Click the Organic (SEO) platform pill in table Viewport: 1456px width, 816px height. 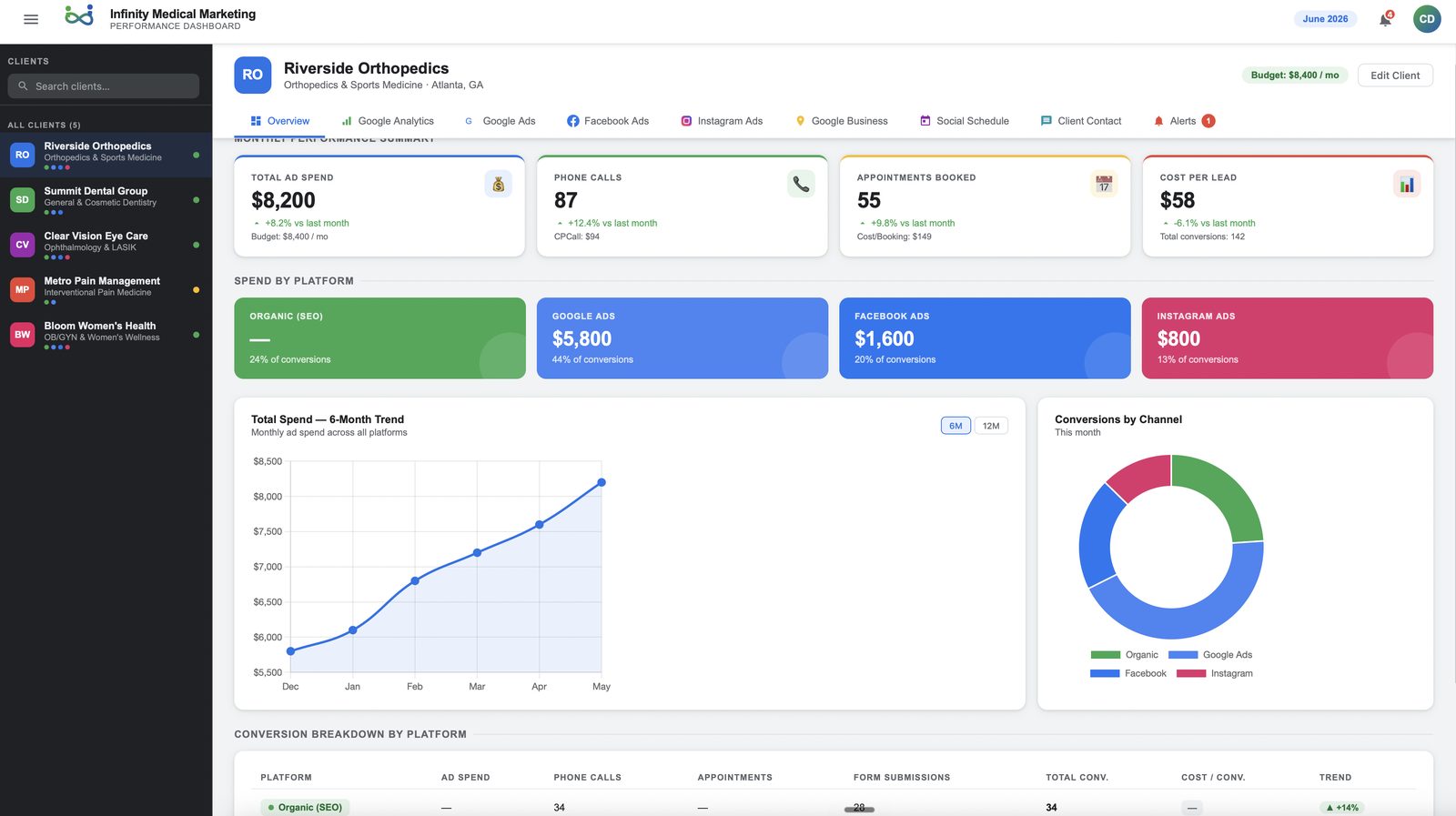coord(305,807)
